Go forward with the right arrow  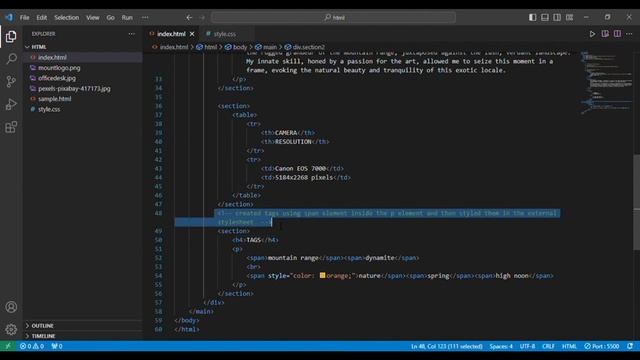point(202,18)
